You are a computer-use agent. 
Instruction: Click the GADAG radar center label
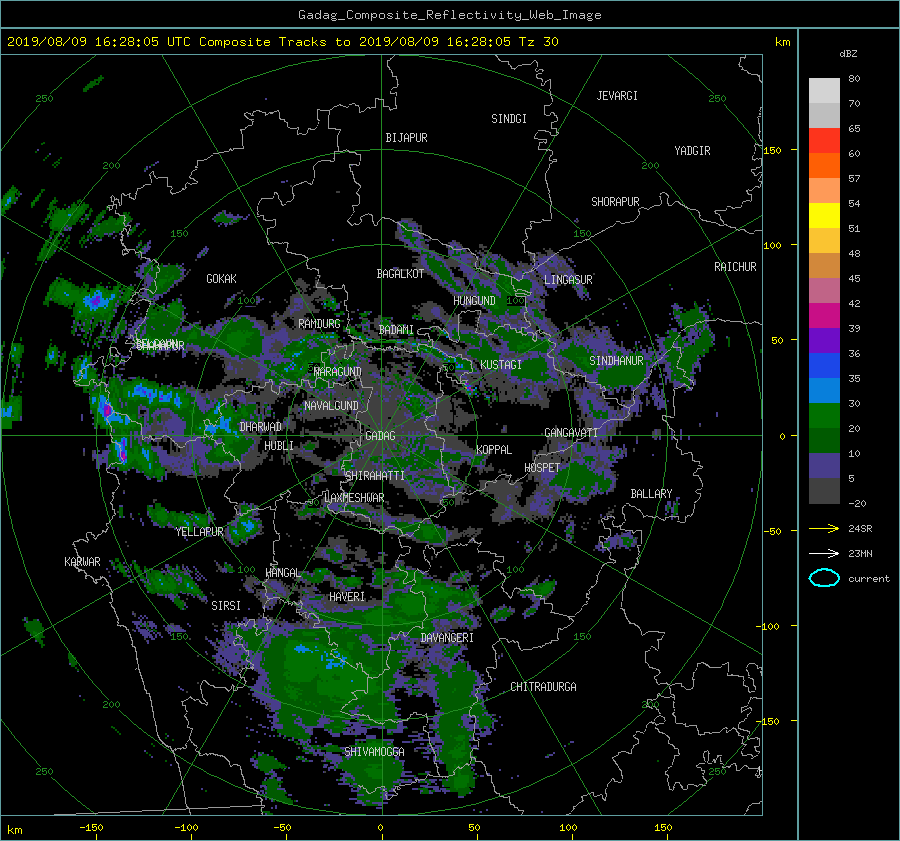(380, 436)
